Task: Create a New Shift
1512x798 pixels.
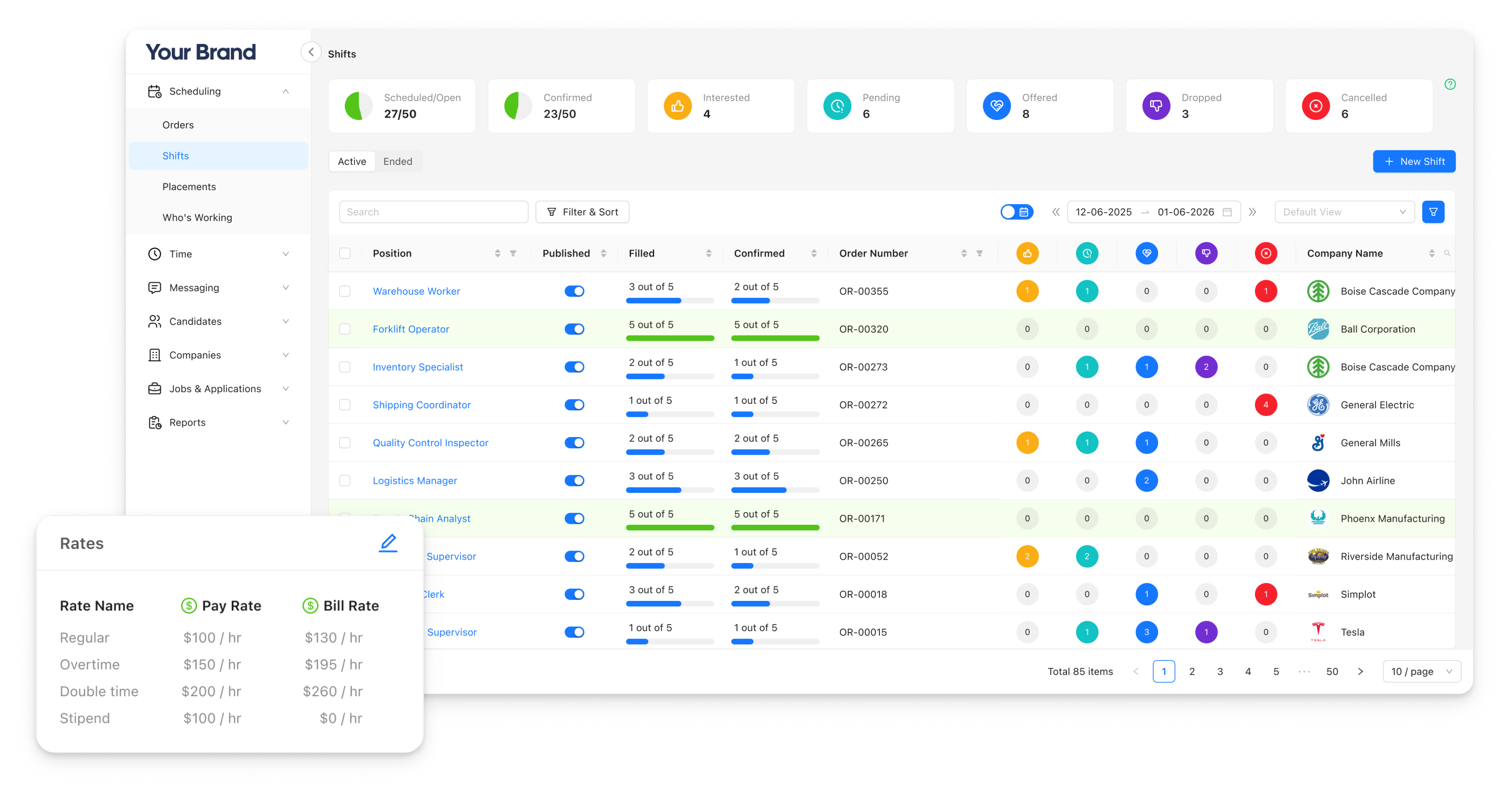Action: (x=1413, y=161)
